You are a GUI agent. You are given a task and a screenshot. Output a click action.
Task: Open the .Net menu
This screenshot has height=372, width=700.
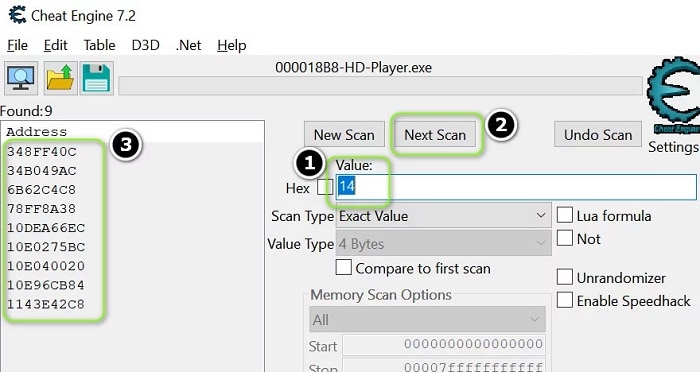coord(188,45)
